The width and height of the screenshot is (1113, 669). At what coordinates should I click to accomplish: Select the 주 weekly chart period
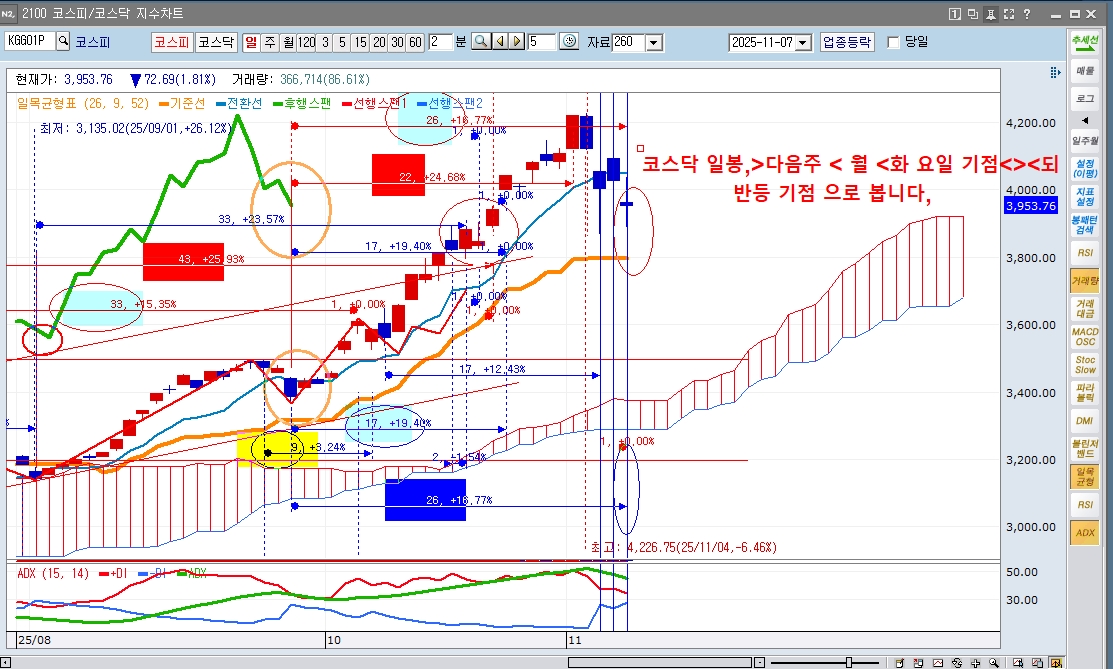(268, 41)
